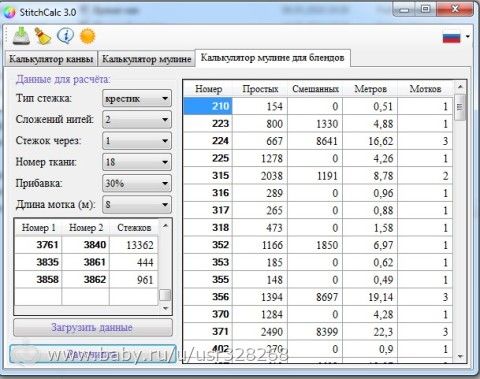Click mixed value 8697 cell
The height and width of the screenshot is (379, 480).
click(315, 297)
